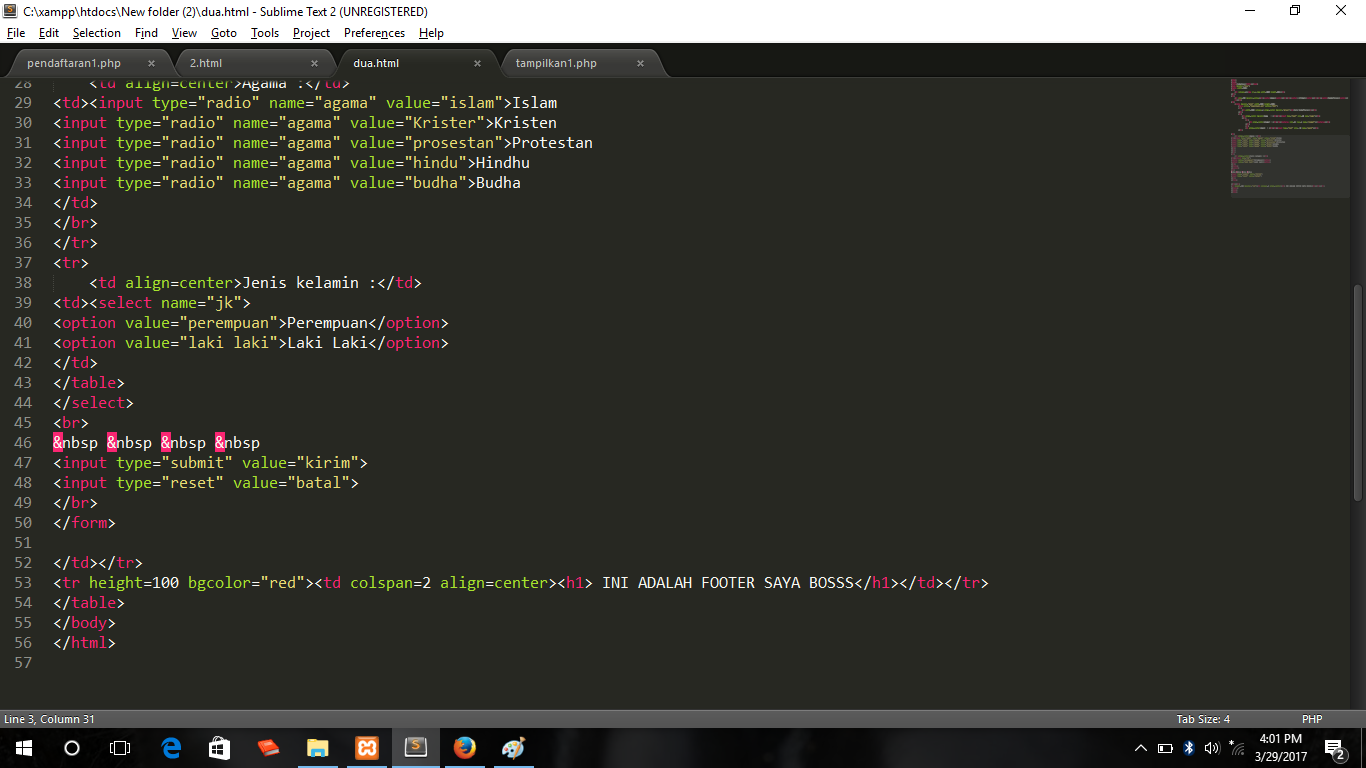Click line number 38 in gutter
The image size is (1366, 768).
[24, 282]
